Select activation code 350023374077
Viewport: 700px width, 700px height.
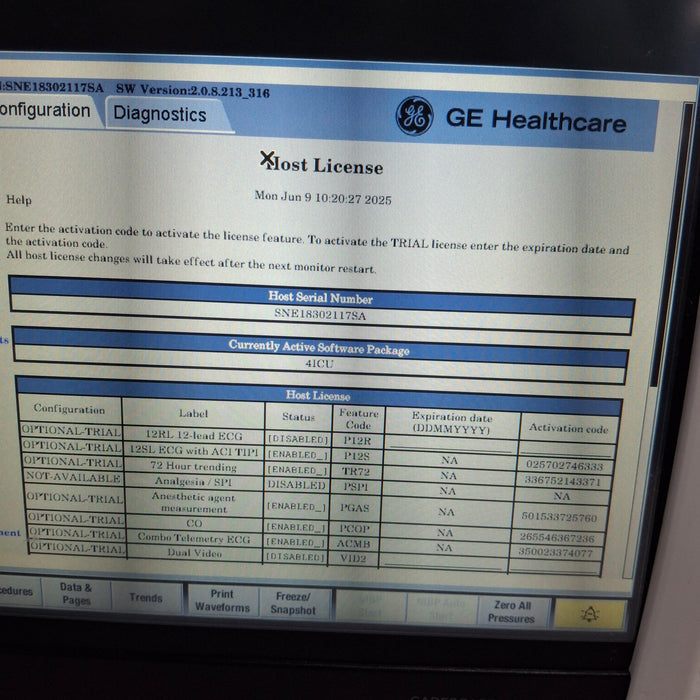click(x=555, y=553)
